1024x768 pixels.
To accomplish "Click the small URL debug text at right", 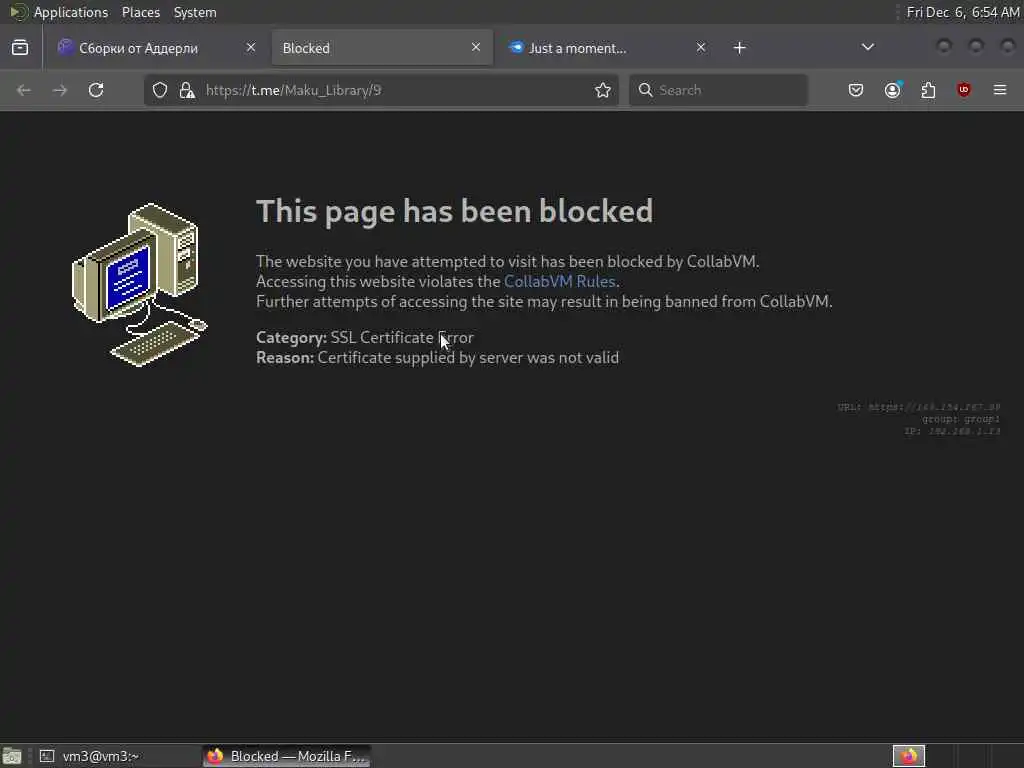I will (x=918, y=408).
